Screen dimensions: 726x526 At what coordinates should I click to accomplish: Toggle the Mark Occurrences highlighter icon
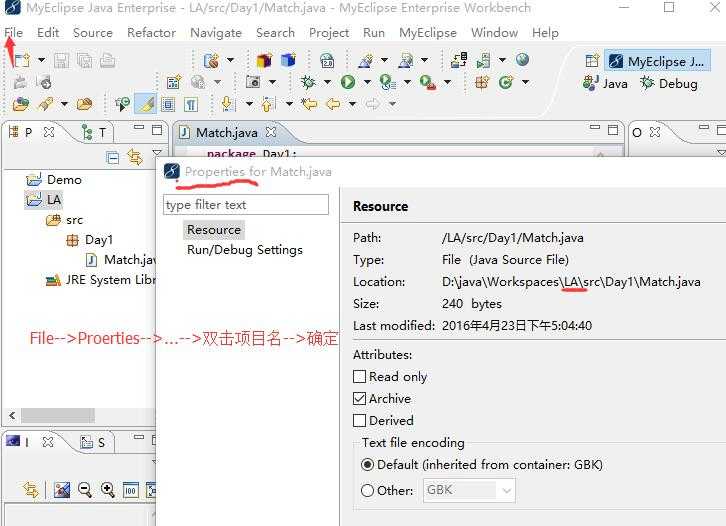click(145, 104)
